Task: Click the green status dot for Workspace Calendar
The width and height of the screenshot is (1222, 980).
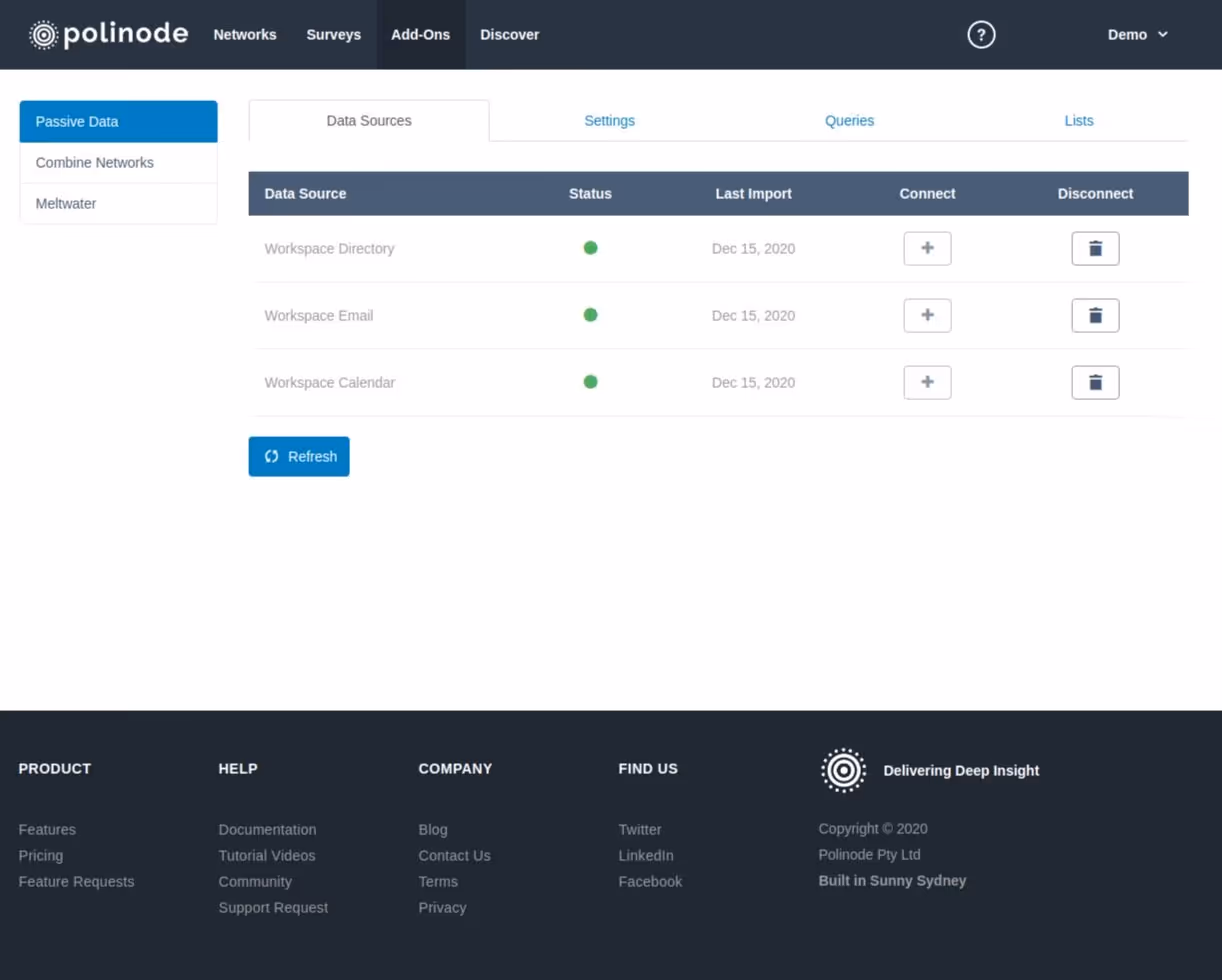Action: point(590,381)
